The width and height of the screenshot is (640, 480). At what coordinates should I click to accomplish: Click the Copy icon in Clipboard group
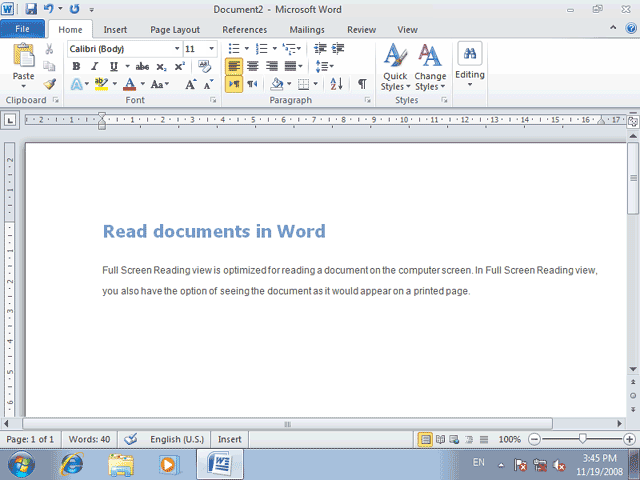(x=49, y=66)
